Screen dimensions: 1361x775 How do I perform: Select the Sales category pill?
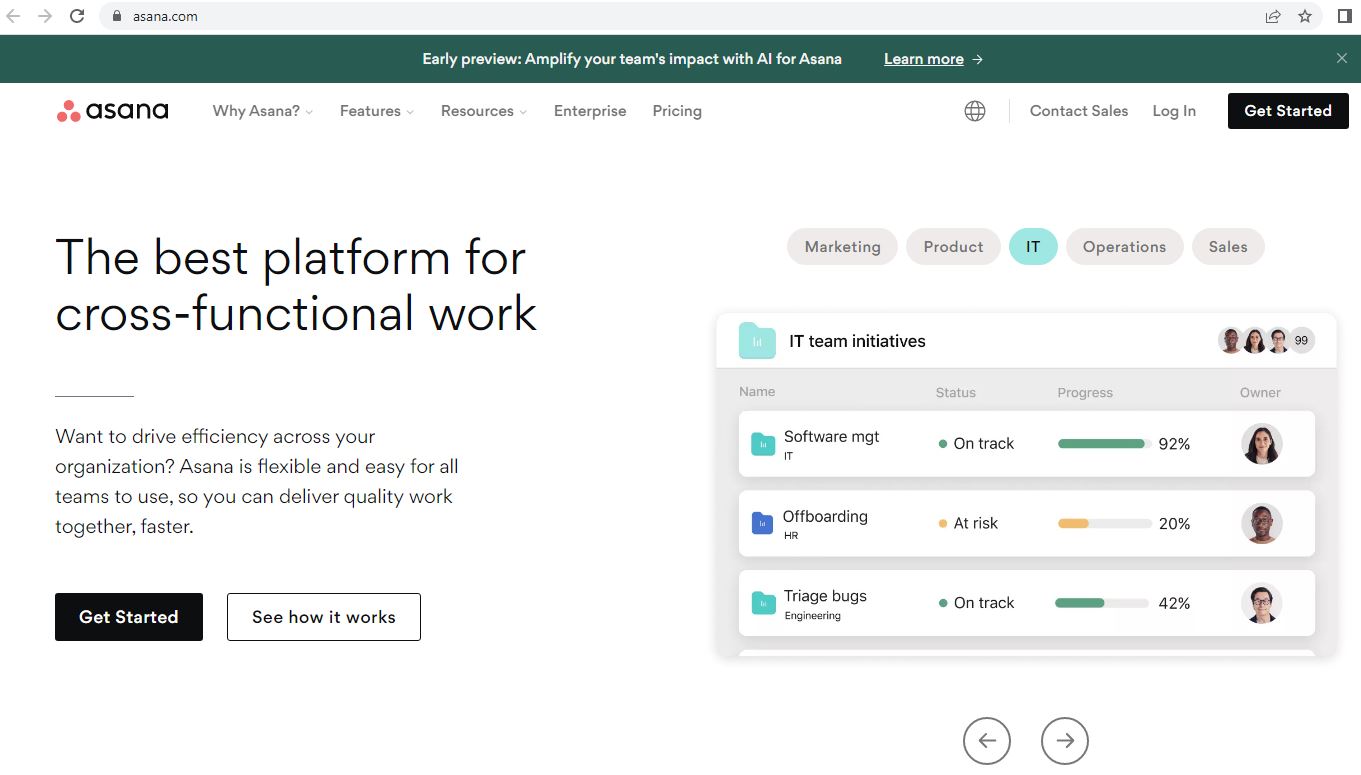click(x=1227, y=247)
